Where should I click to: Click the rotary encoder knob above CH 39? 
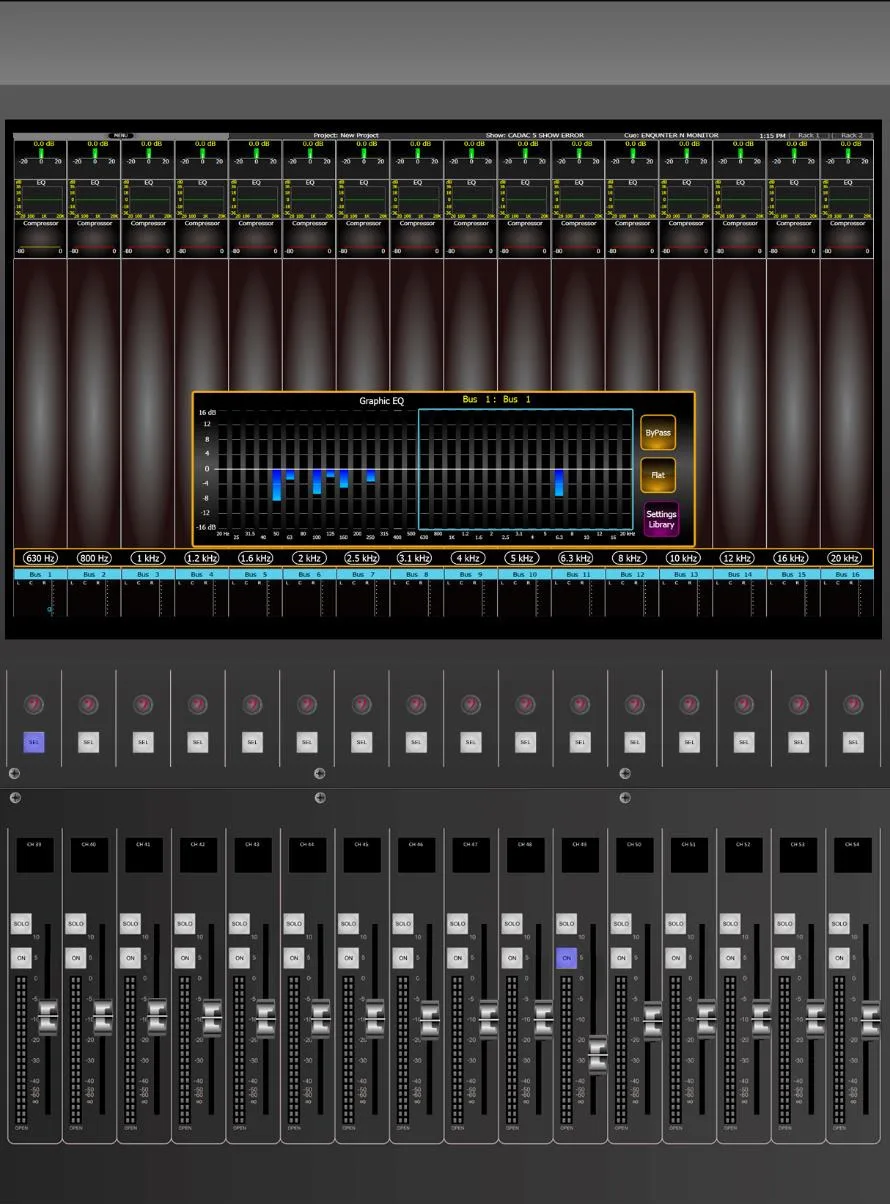point(35,705)
